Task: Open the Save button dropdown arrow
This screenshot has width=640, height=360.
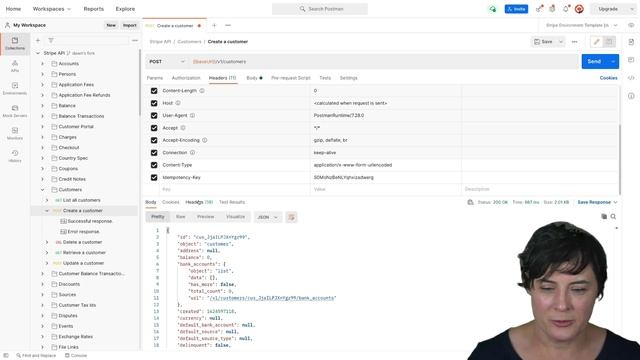Action: pos(561,42)
